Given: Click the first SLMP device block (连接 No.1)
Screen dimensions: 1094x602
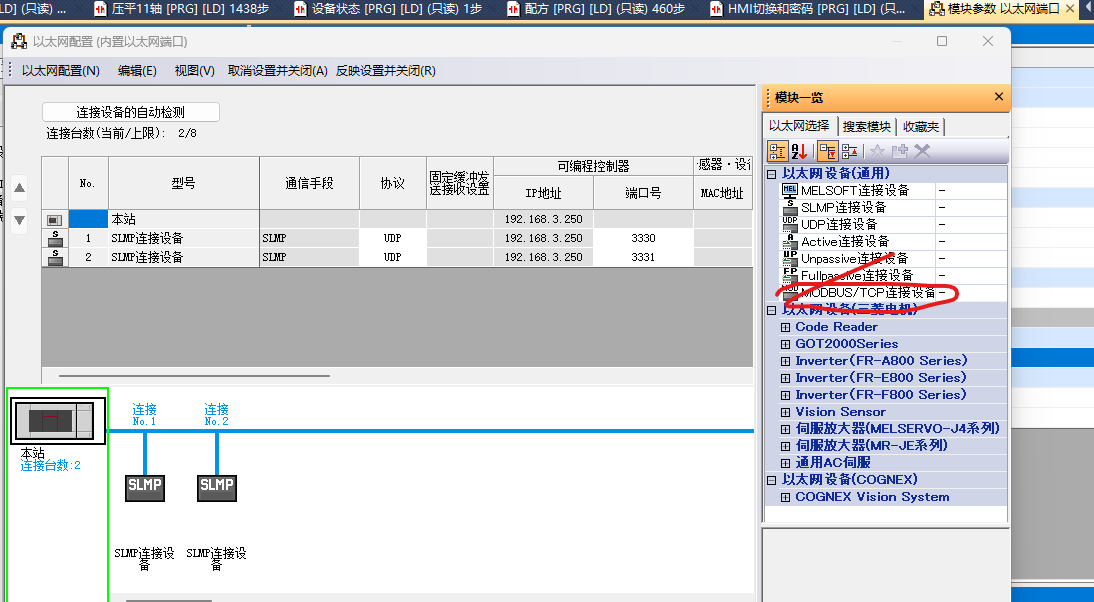Looking at the screenshot, I should pos(144,487).
